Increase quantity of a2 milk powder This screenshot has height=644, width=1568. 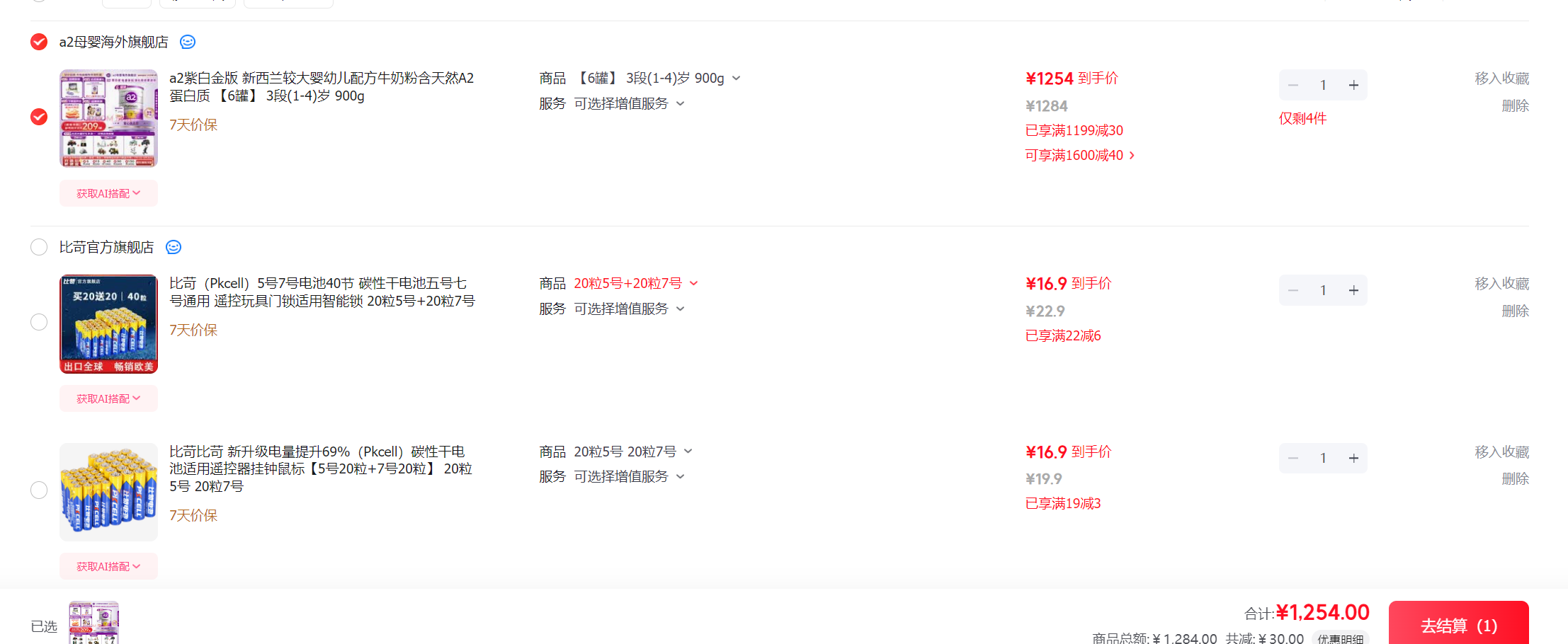pyautogui.click(x=1353, y=85)
